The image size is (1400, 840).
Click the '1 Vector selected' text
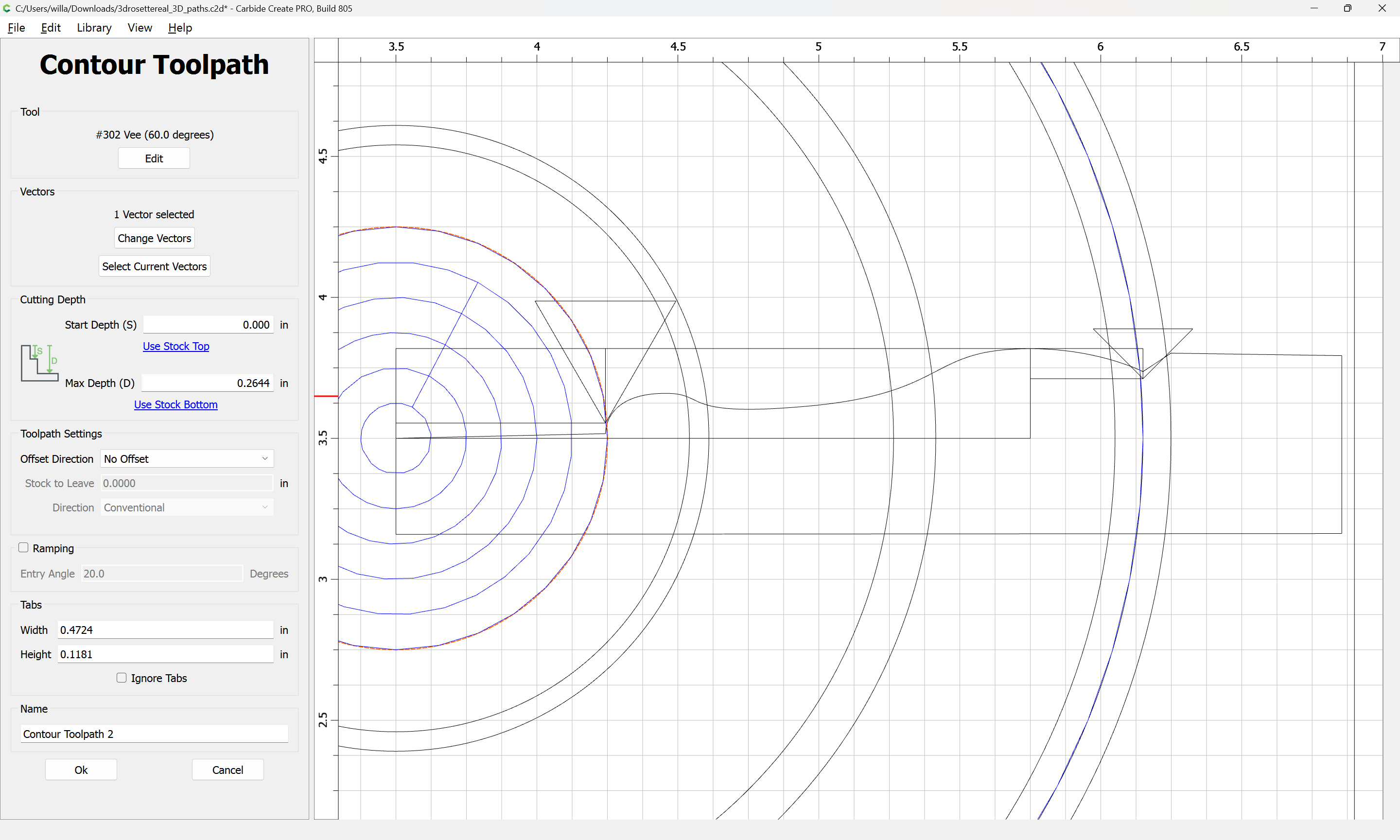click(154, 214)
